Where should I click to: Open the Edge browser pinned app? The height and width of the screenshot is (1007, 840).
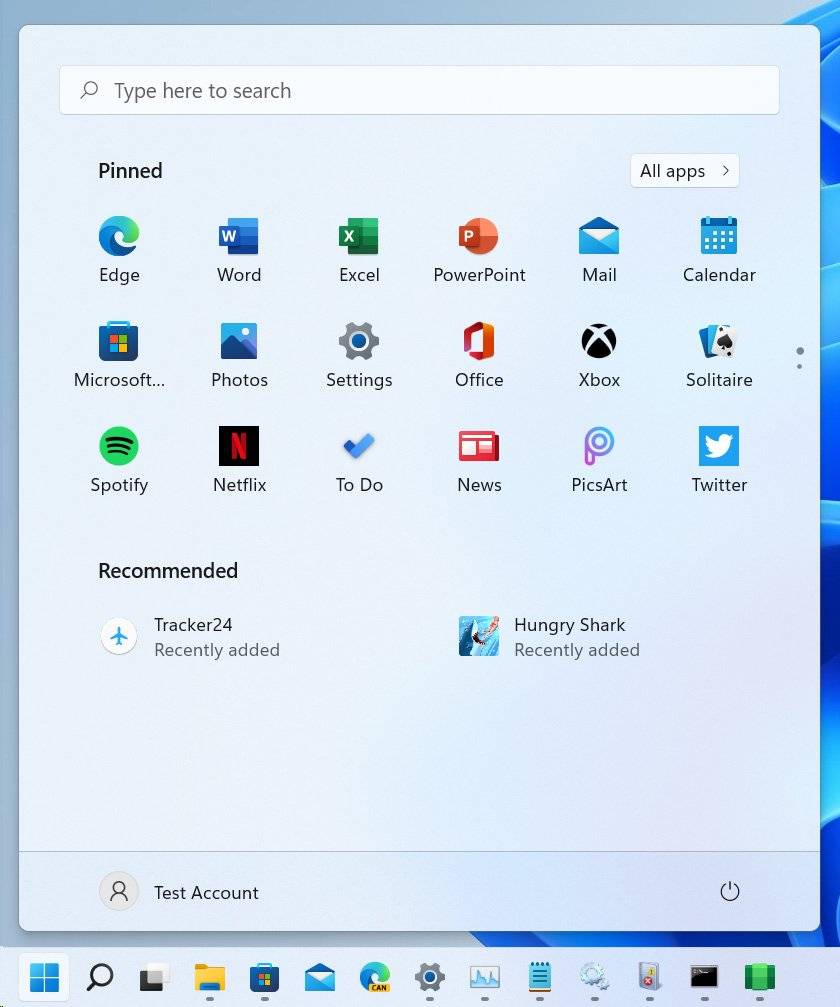tap(119, 250)
